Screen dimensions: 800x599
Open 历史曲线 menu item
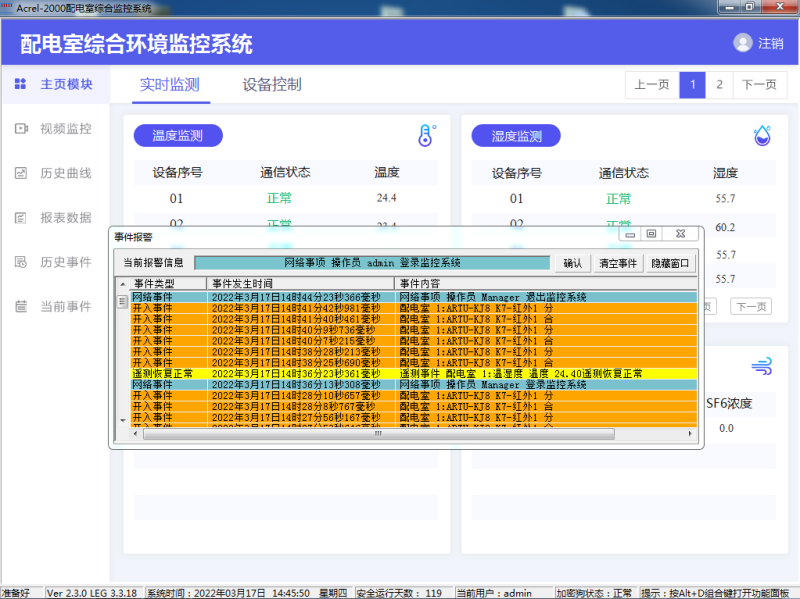coord(66,173)
